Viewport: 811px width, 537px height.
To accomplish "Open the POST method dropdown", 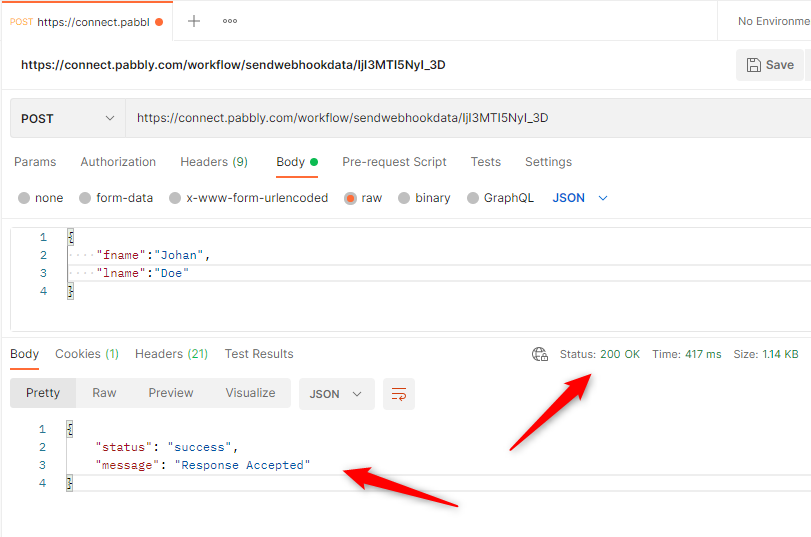I will tap(68, 118).
